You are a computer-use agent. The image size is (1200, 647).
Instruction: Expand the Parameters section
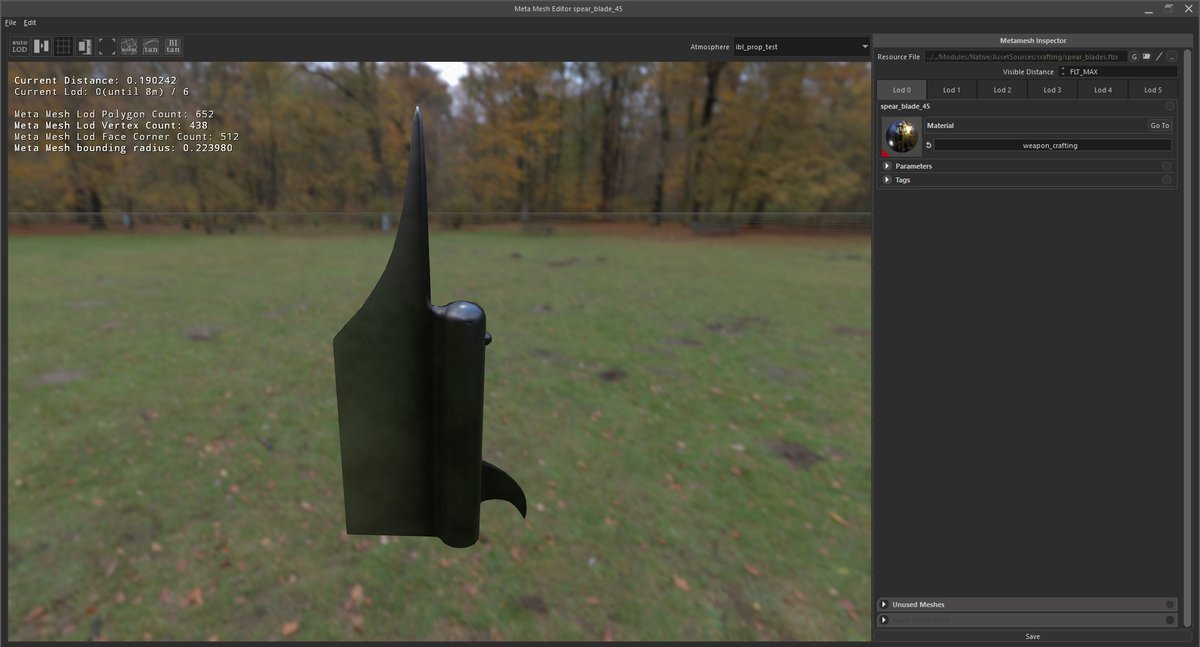887,166
